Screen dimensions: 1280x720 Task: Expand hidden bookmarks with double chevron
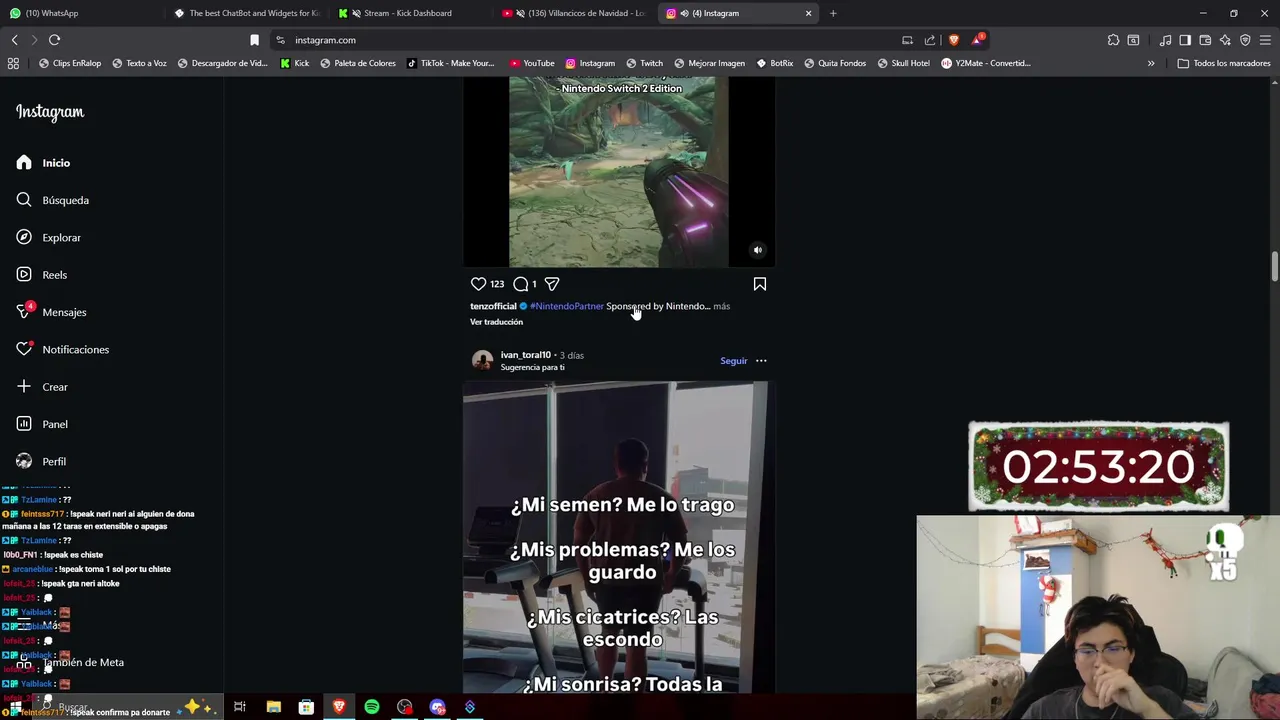coord(1151,63)
